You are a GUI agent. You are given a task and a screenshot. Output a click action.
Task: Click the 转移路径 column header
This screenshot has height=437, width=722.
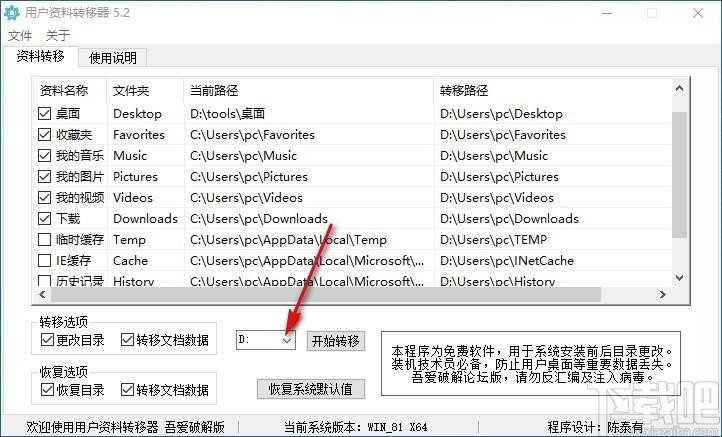[x=553, y=90]
